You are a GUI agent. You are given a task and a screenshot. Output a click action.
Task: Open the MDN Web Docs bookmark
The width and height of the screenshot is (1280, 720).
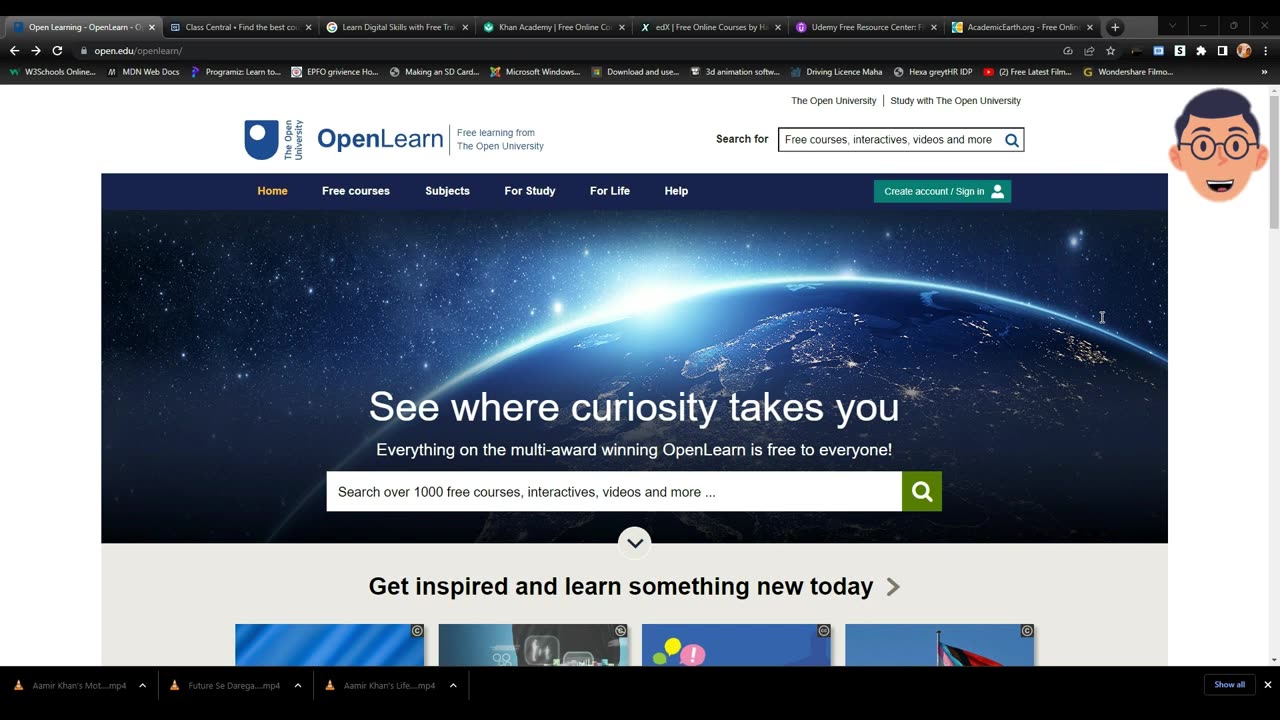click(143, 72)
